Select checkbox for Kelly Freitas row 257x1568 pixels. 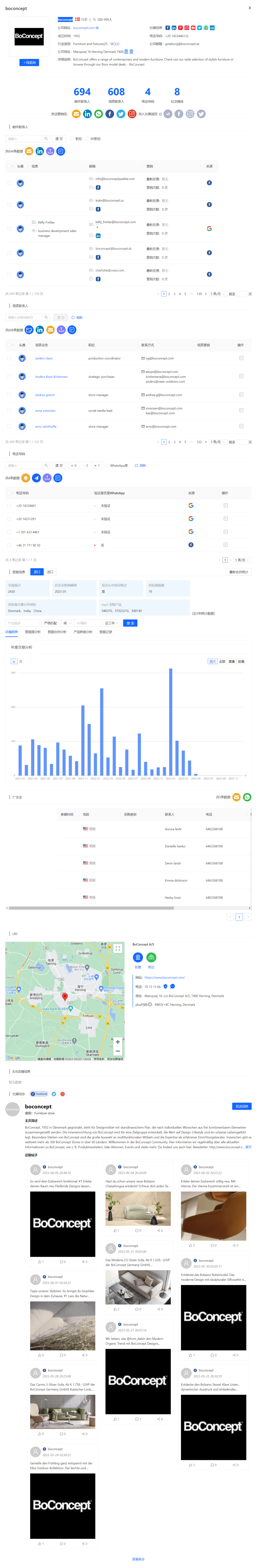coord(9,229)
